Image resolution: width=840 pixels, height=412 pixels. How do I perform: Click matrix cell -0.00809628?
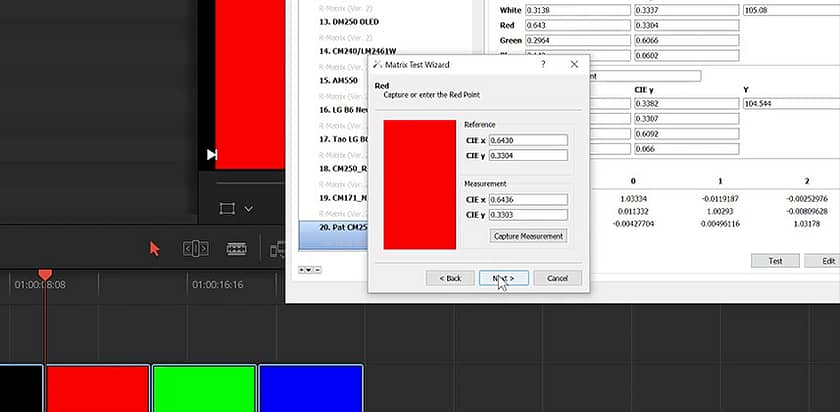click(807, 211)
